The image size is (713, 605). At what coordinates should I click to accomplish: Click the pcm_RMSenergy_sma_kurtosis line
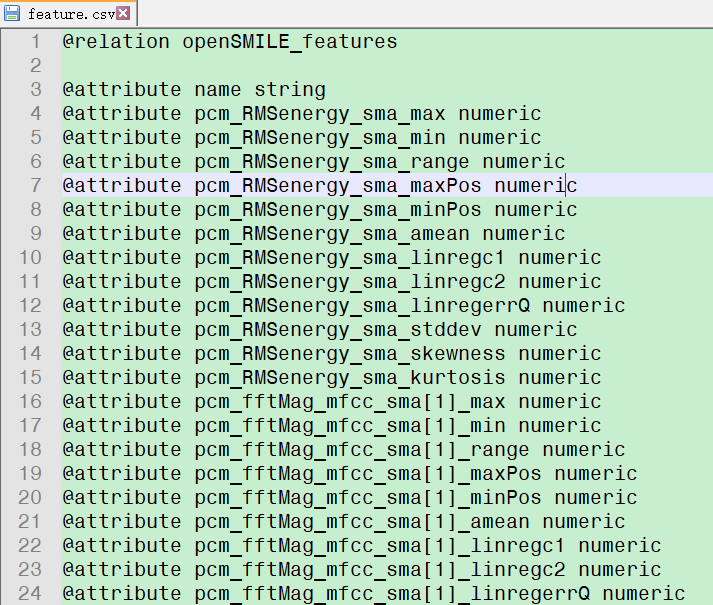point(332,378)
